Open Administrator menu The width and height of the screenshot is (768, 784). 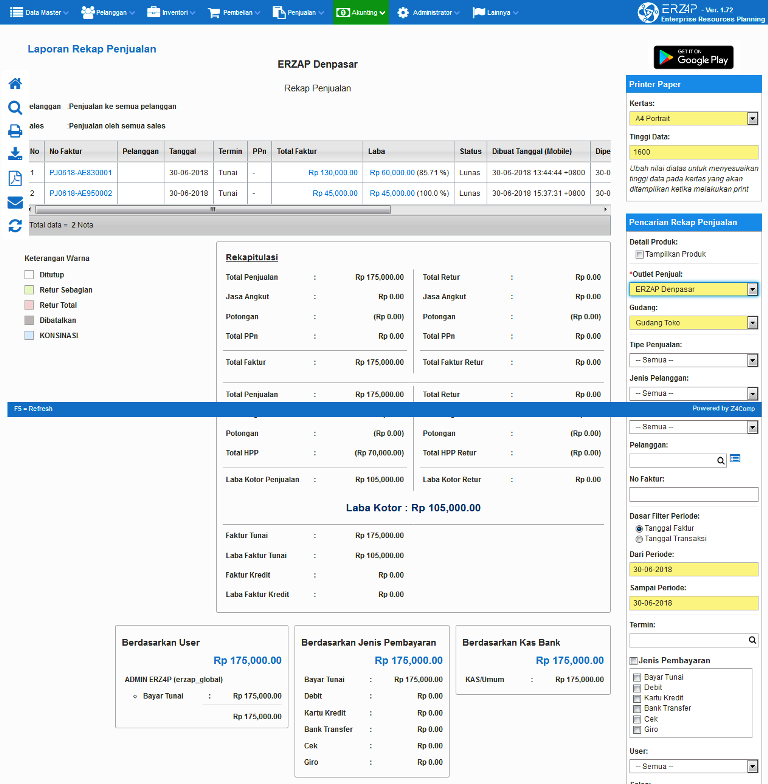(x=428, y=12)
